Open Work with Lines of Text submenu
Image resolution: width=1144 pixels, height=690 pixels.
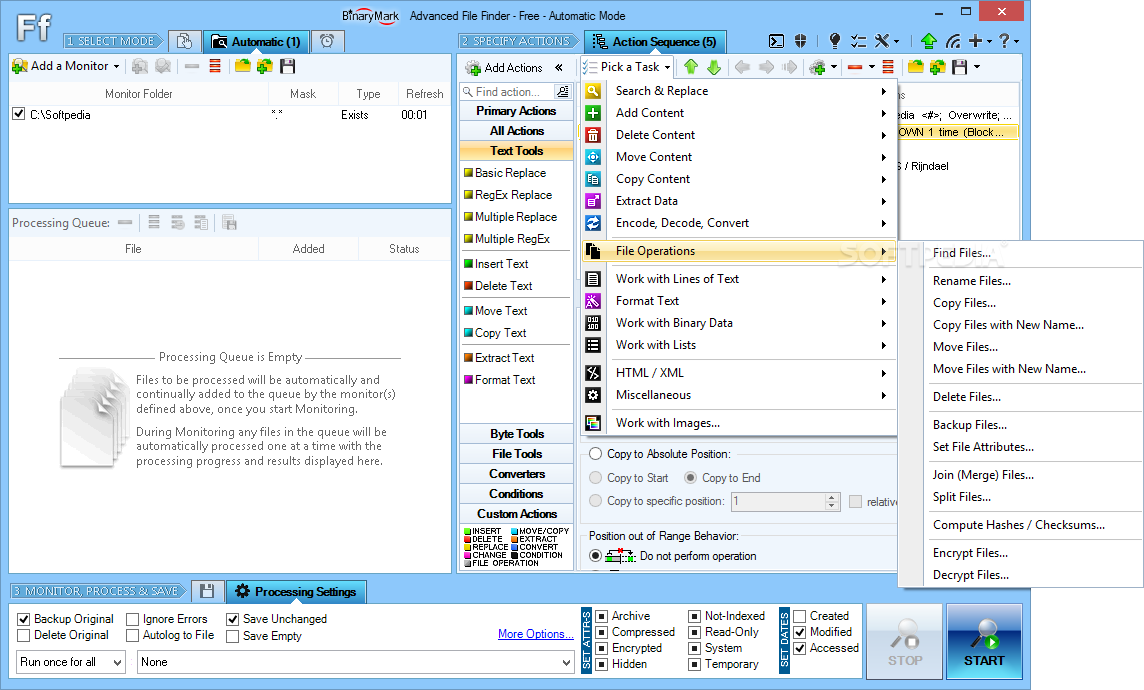[738, 279]
